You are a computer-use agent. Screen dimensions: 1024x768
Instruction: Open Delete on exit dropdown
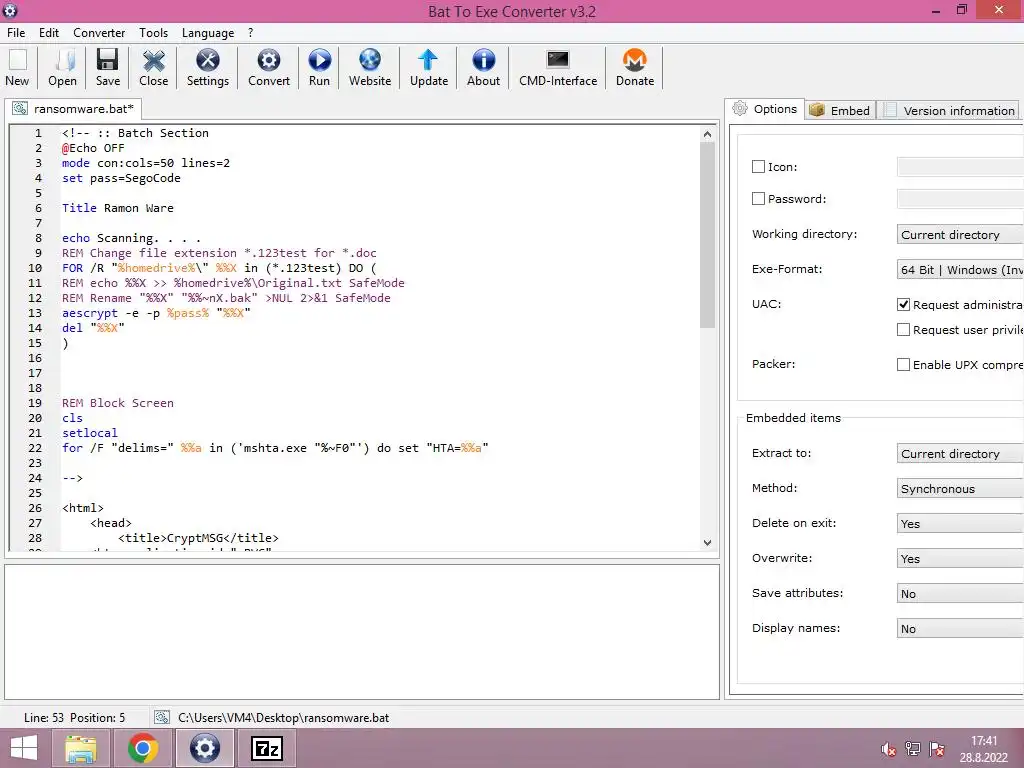pos(960,524)
